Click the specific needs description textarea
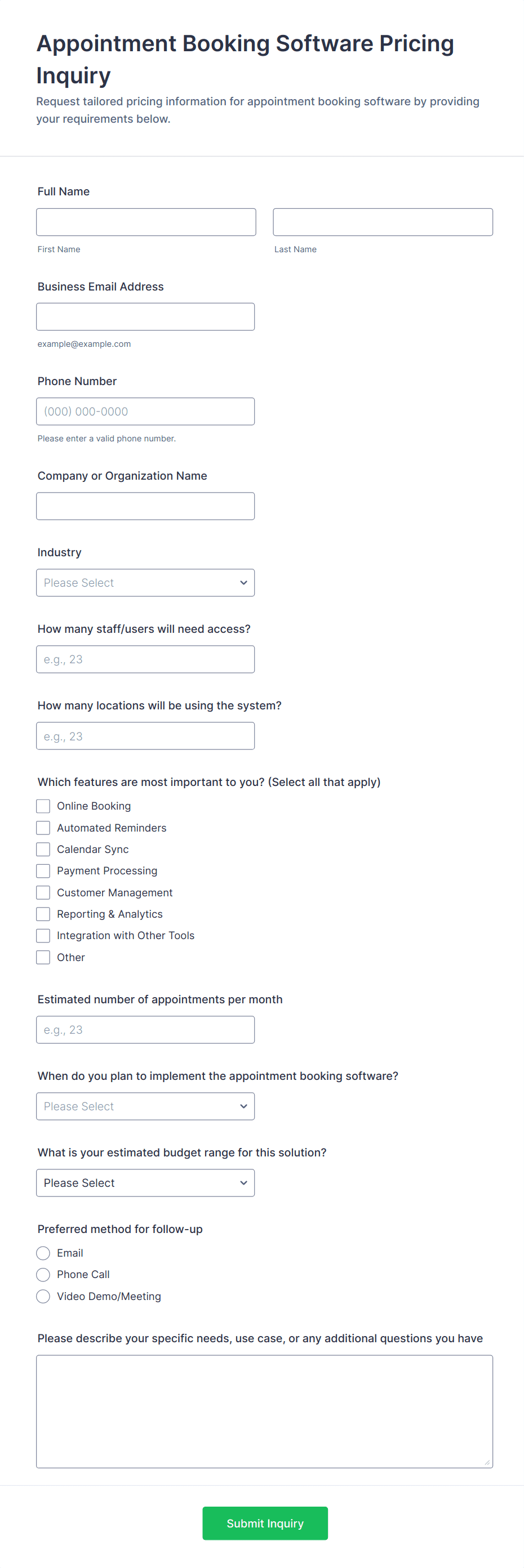 click(x=264, y=1411)
